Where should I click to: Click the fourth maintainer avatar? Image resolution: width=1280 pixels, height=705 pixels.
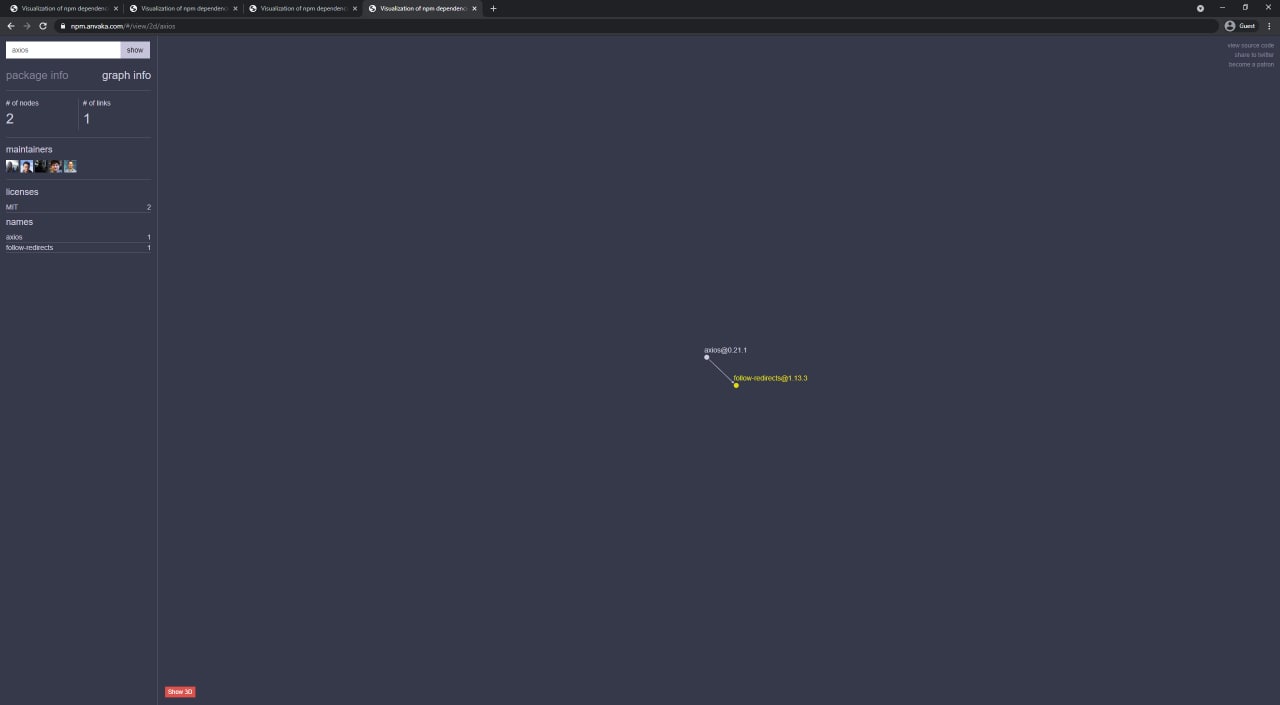(56, 166)
